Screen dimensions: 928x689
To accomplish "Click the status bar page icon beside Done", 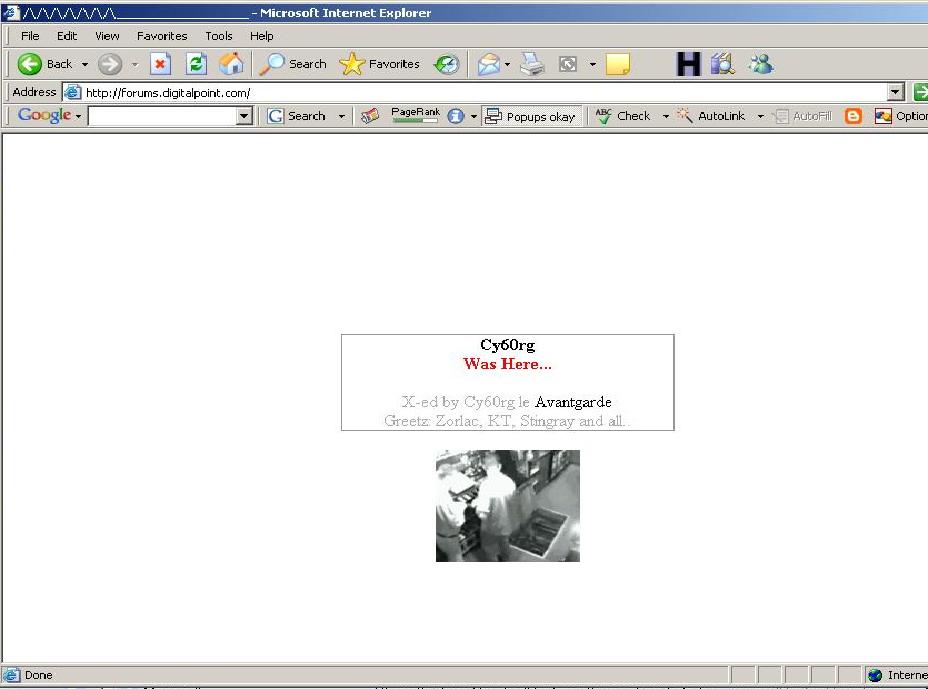I will click(11, 675).
